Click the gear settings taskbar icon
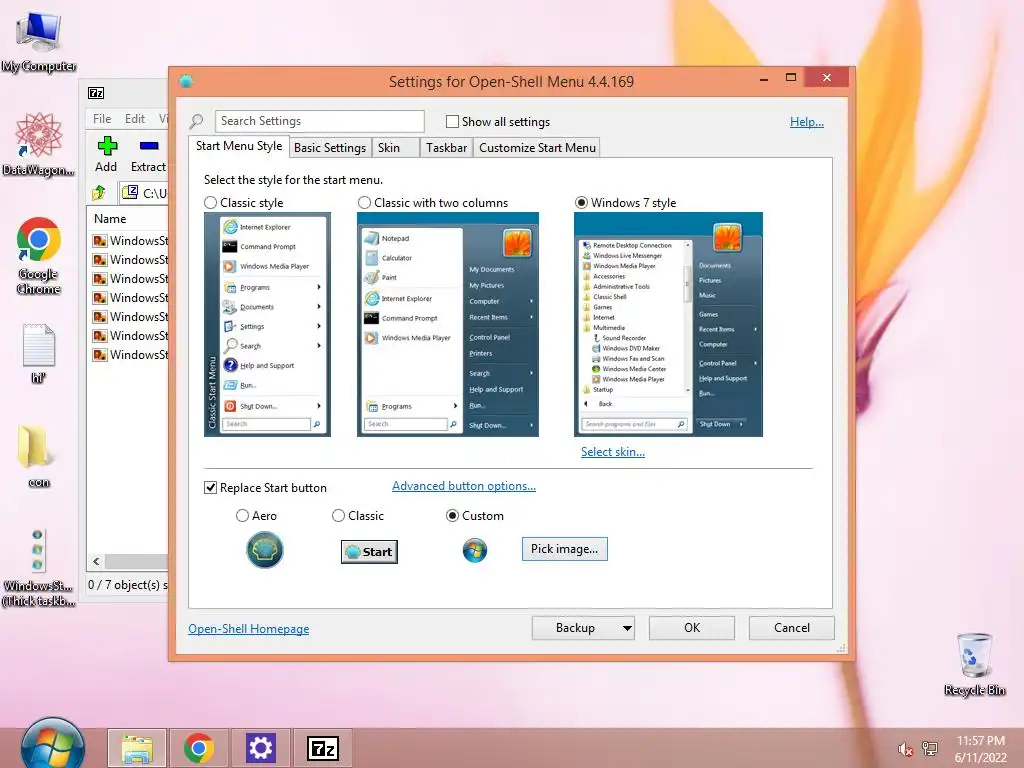 (260, 748)
